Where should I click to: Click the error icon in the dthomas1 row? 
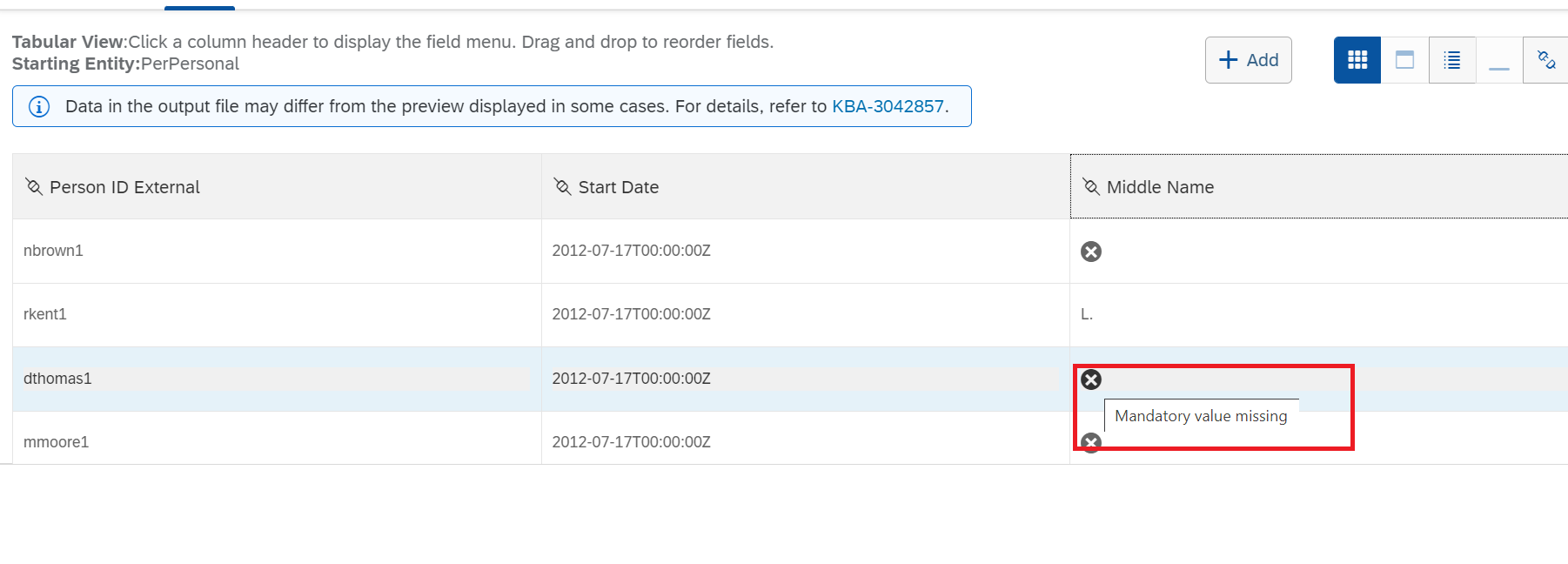coord(1091,379)
